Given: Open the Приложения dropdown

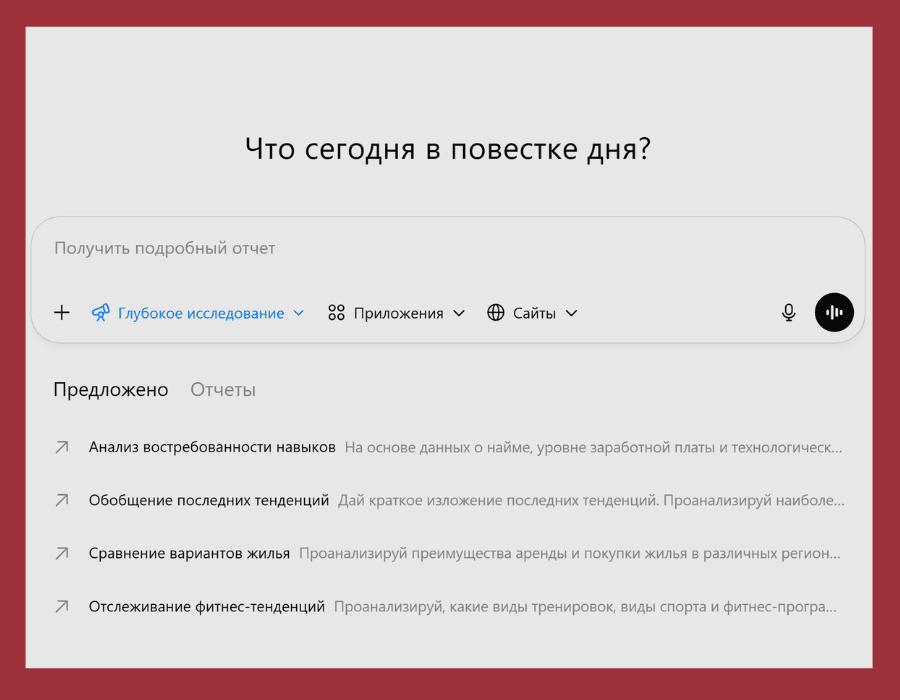Looking at the screenshot, I should pos(459,312).
